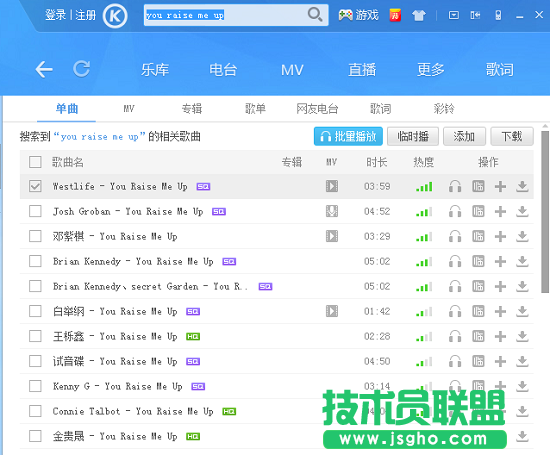Viewport: 550px width, 455px height.
Task: Click the 下载 download button
Action: tap(512, 136)
